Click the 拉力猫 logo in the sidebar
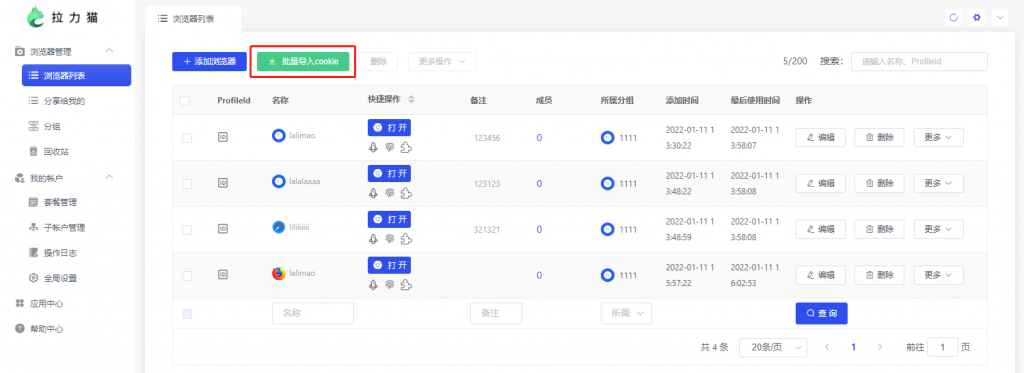The height and width of the screenshot is (373, 1024). click(x=63, y=18)
